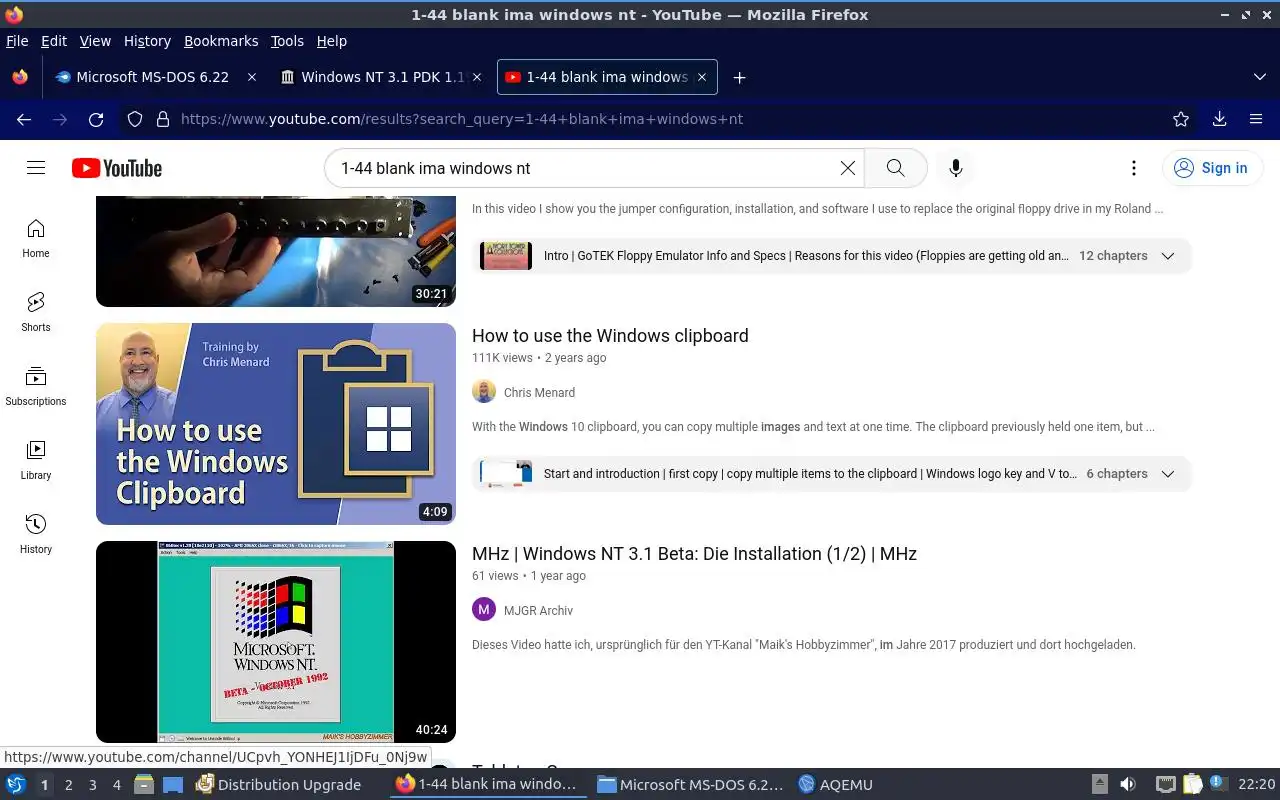
Task: Click the tracking protection shield icon
Action: pos(135,119)
